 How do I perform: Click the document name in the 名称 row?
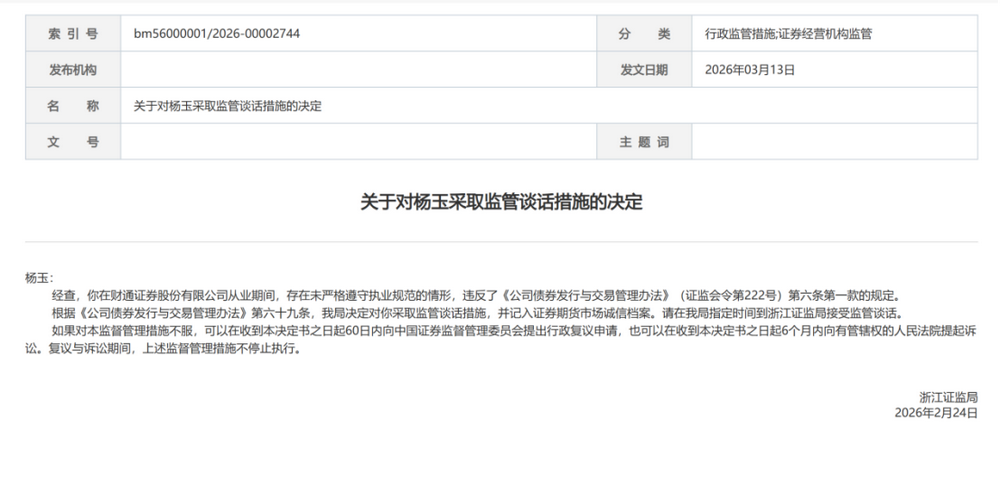(x=228, y=106)
